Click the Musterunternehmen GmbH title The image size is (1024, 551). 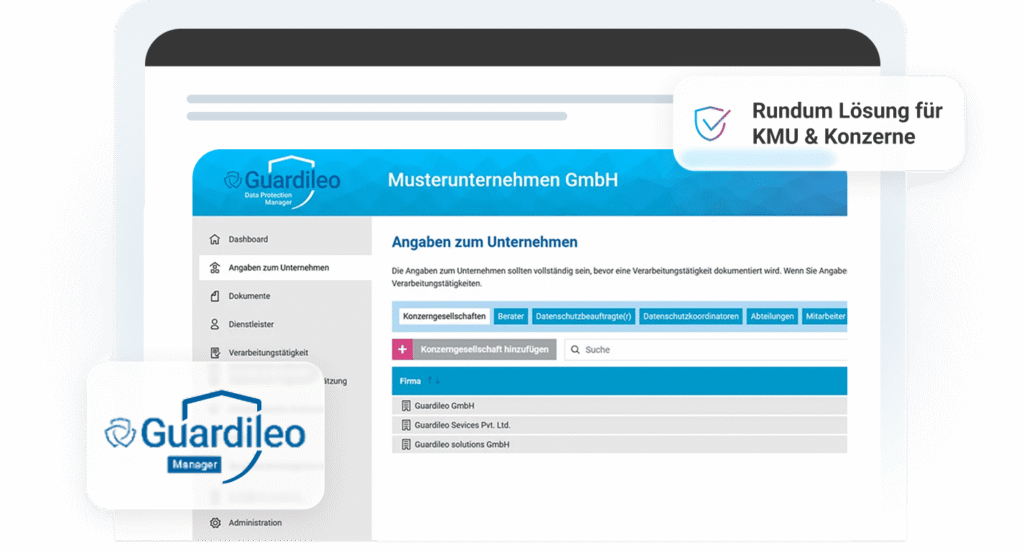(x=502, y=180)
